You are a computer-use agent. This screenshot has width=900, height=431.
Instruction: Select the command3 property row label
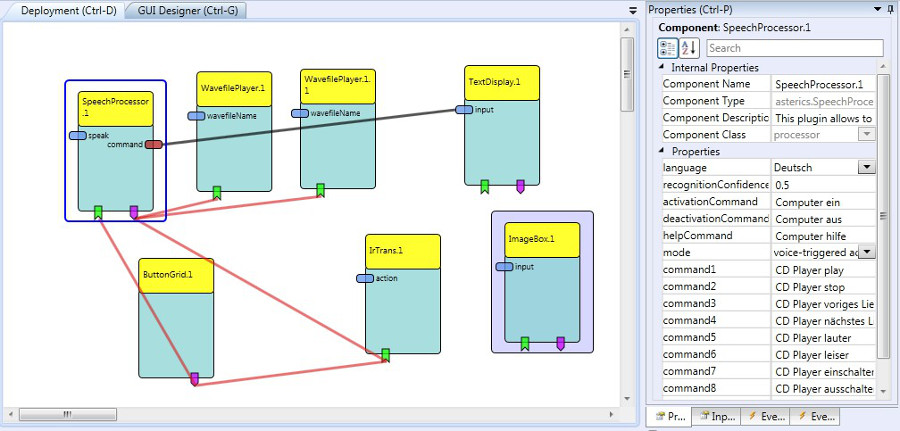point(689,303)
